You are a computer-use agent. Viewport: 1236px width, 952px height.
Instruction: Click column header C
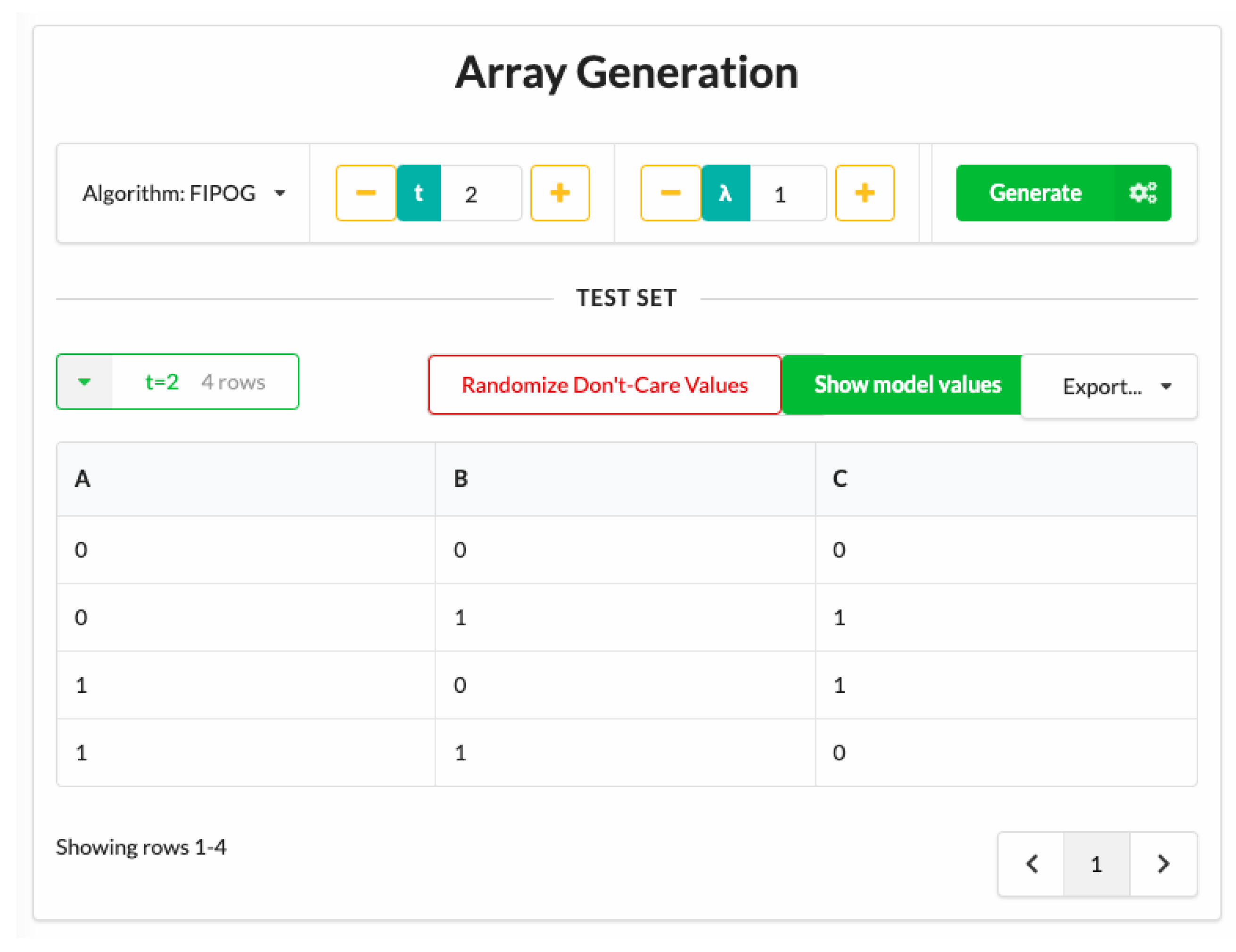click(840, 478)
